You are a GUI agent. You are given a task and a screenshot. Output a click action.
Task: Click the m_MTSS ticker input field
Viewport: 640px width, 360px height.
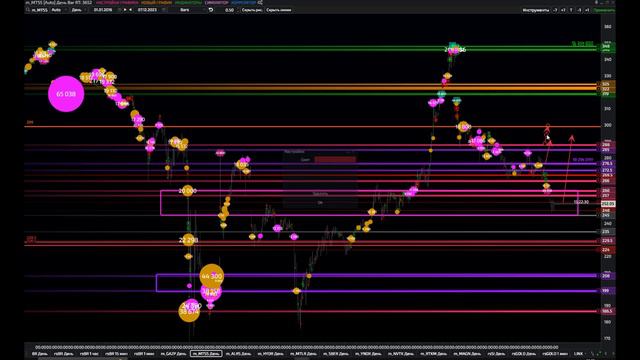pyautogui.click(x=40, y=10)
